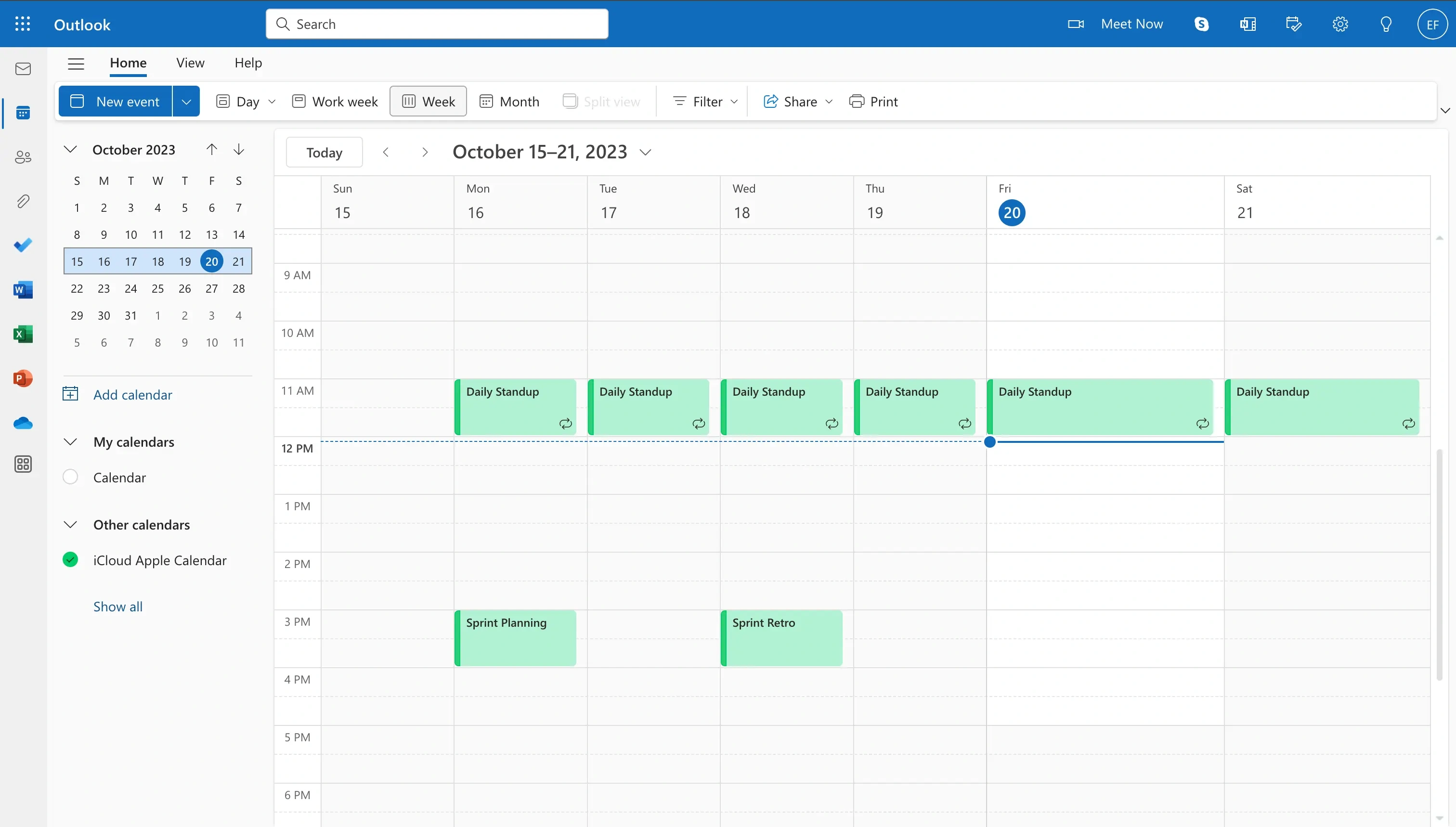Navigate to next week arrow
The height and width of the screenshot is (827, 1456).
pos(424,152)
